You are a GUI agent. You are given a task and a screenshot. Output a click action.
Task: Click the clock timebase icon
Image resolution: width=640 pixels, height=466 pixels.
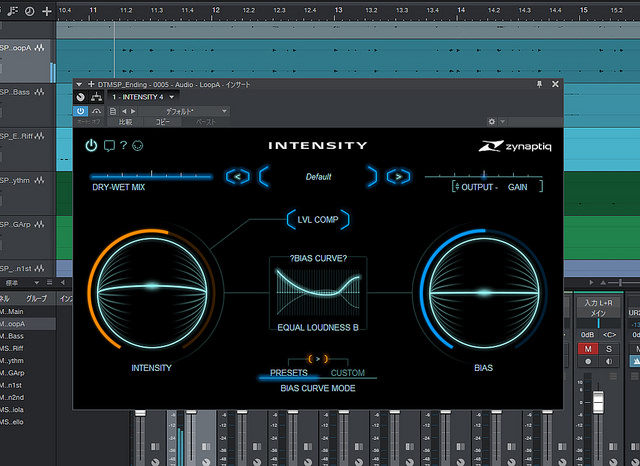click(29, 11)
